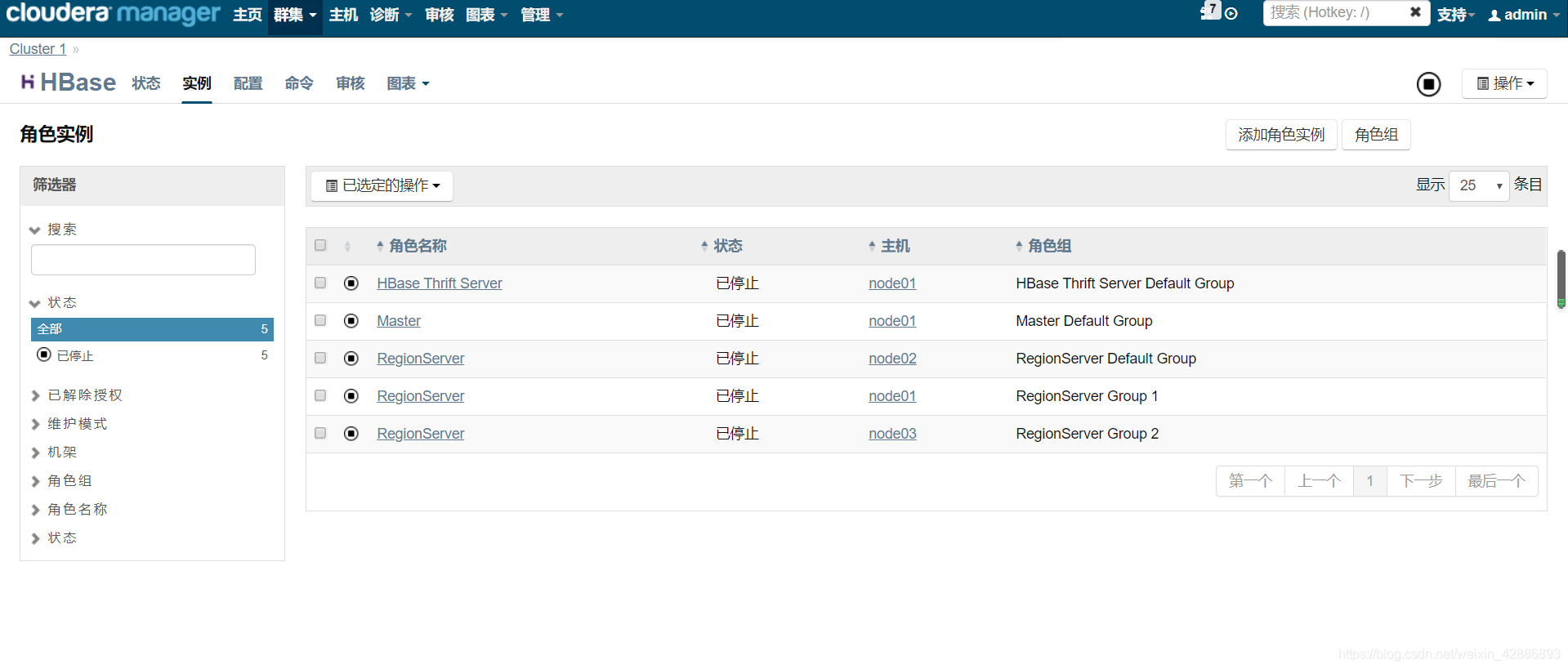The width and height of the screenshot is (1568, 669).
Task: Click the page scrollbar thumb
Action: point(1561,279)
